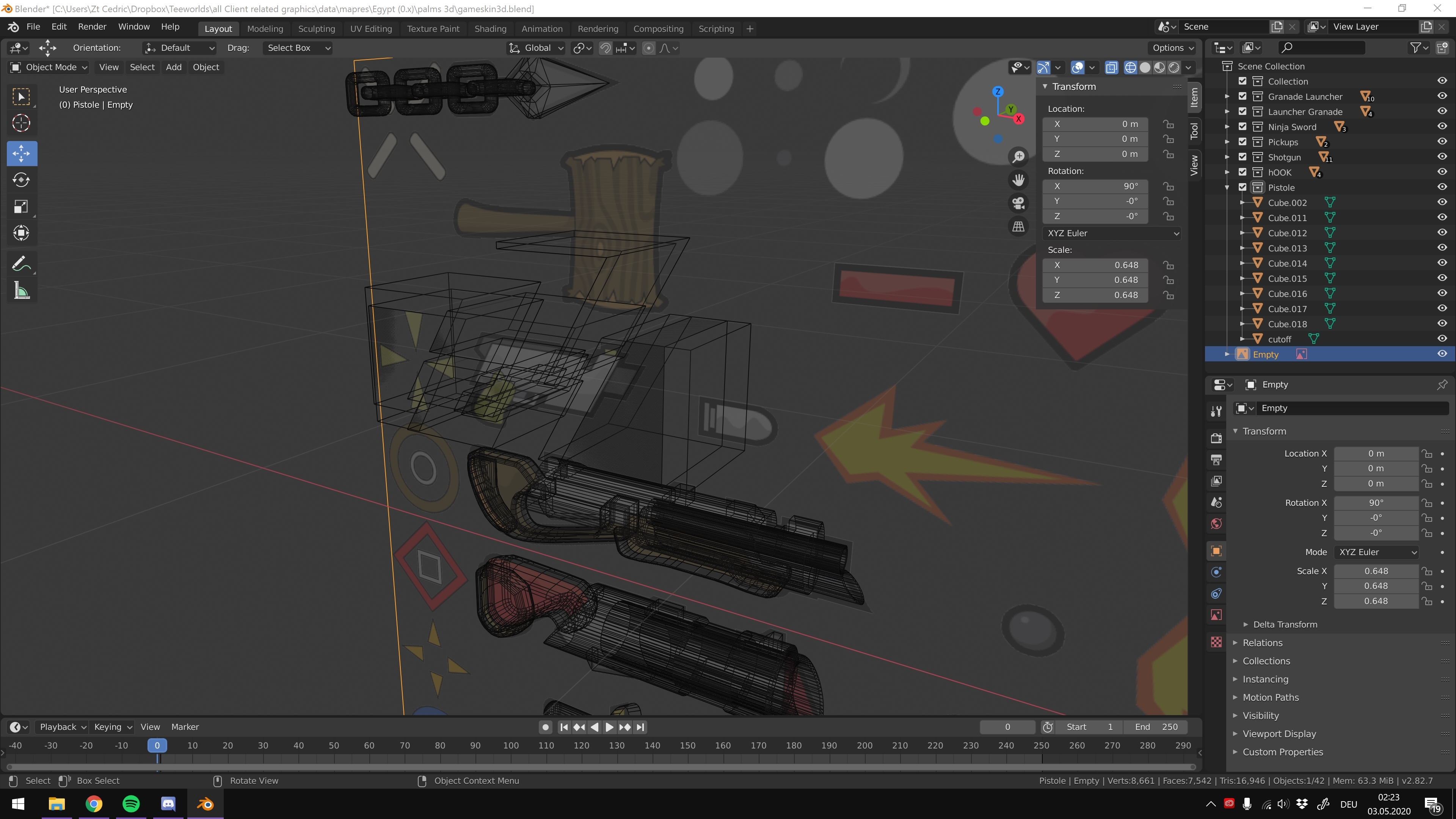Switch to the UV Editing workspace tab
This screenshot has height=819, width=1456.
pyautogui.click(x=371, y=29)
